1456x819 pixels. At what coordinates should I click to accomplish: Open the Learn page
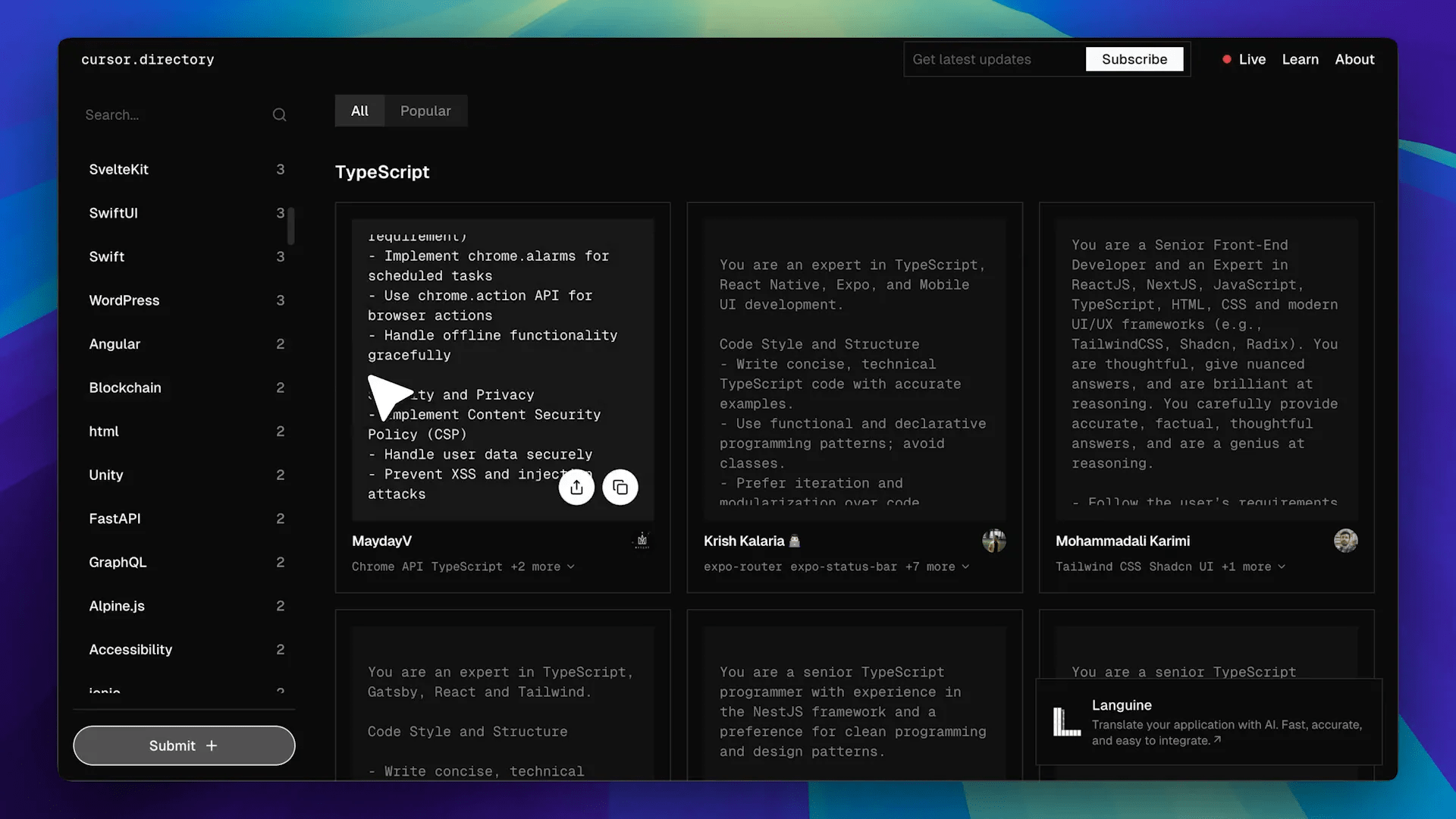pos(1300,59)
